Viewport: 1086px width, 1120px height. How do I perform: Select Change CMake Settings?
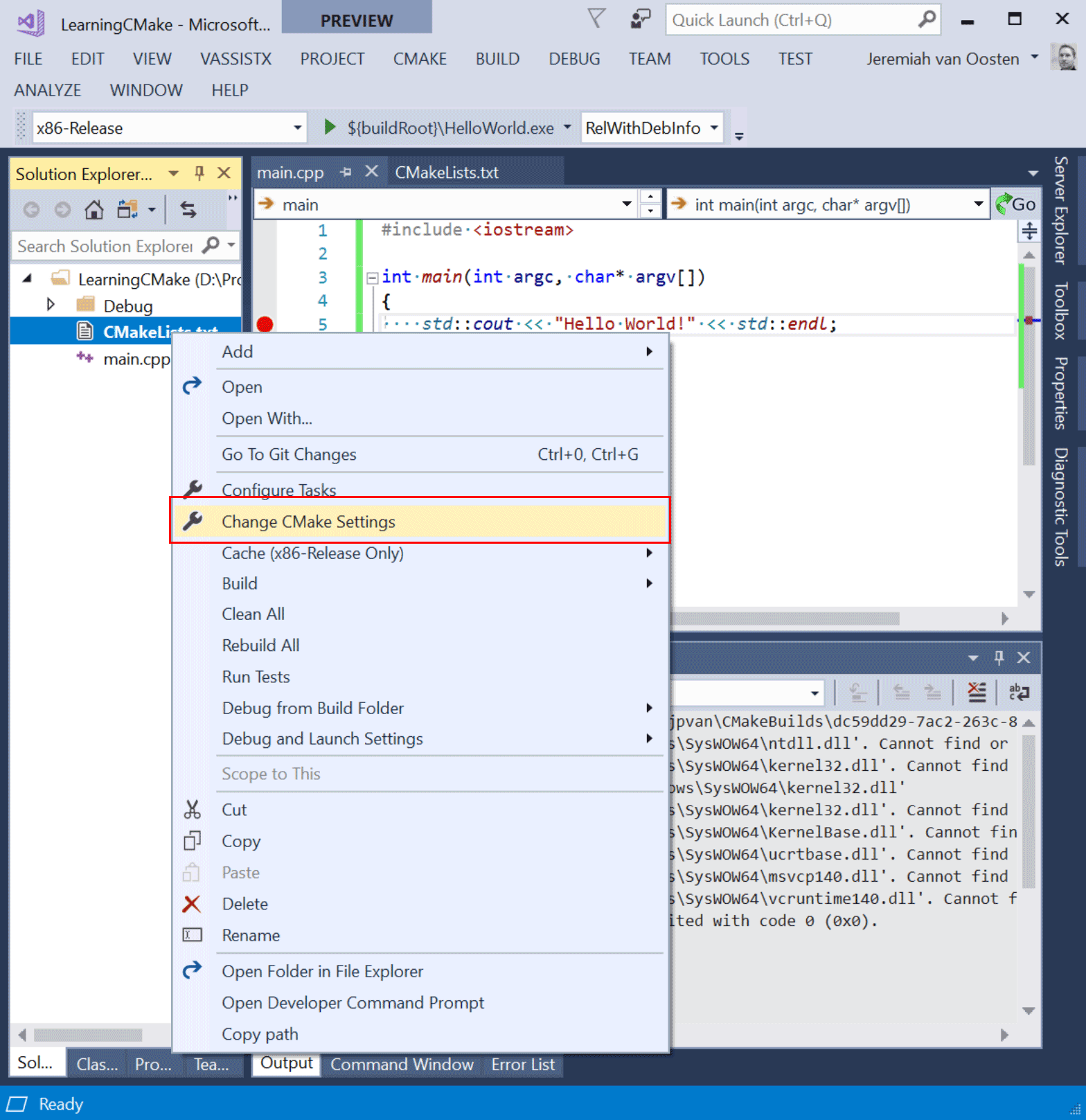tap(420, 521)
